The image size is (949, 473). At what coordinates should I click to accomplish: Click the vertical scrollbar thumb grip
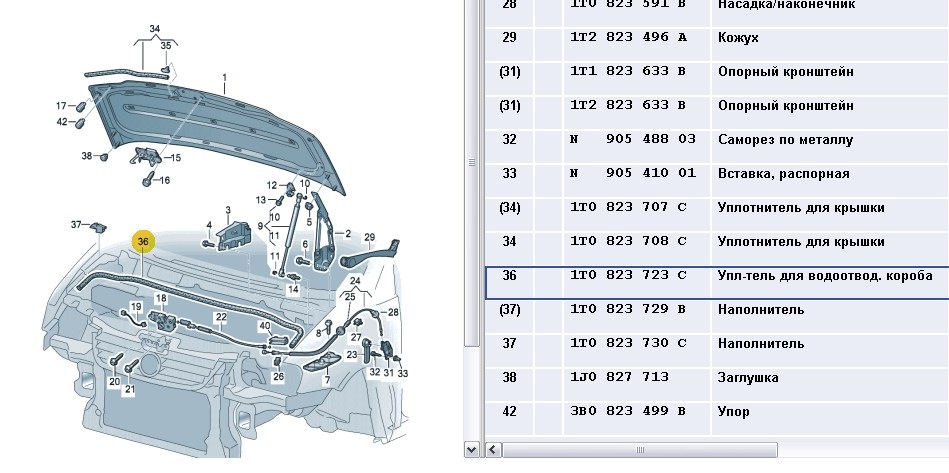(x=471, y=163)
